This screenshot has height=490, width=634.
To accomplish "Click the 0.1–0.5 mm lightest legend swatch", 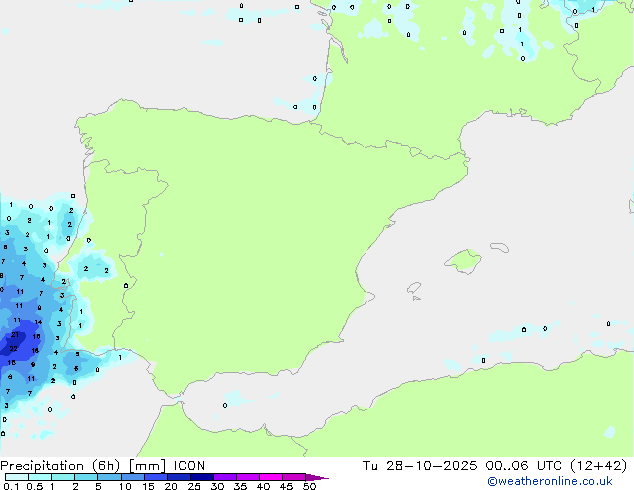I will click(x=17, y=477).
